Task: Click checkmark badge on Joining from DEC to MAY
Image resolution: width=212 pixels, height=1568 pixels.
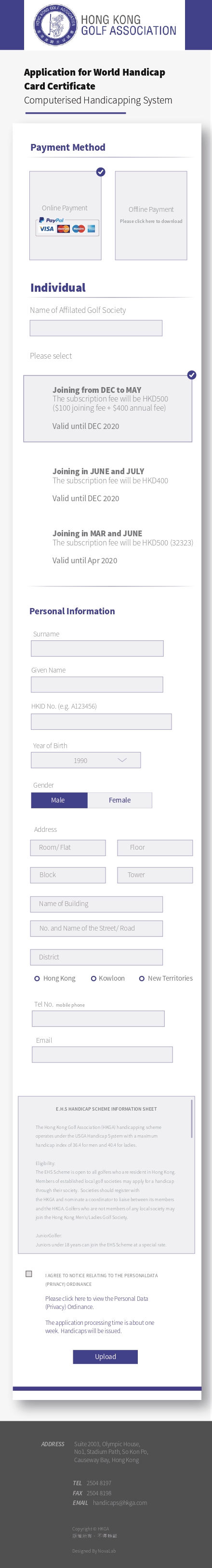Action: click(x=192, y=375)
